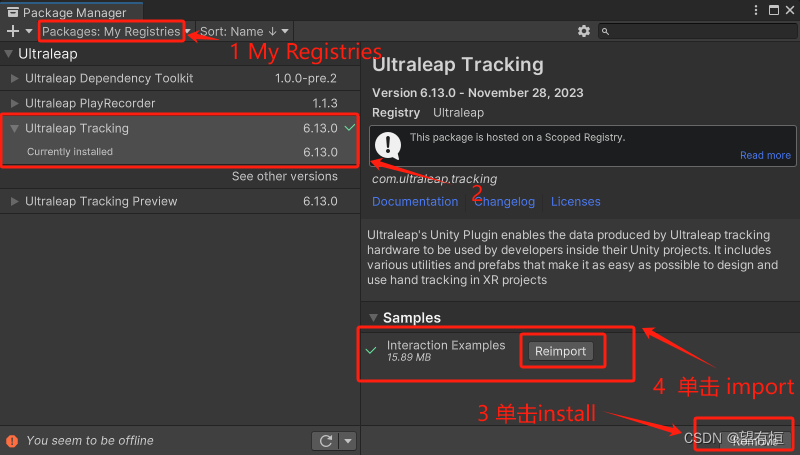Expand Ultraleap PlayRecorder versions
The image size is (800, 455).
point(14,104)
